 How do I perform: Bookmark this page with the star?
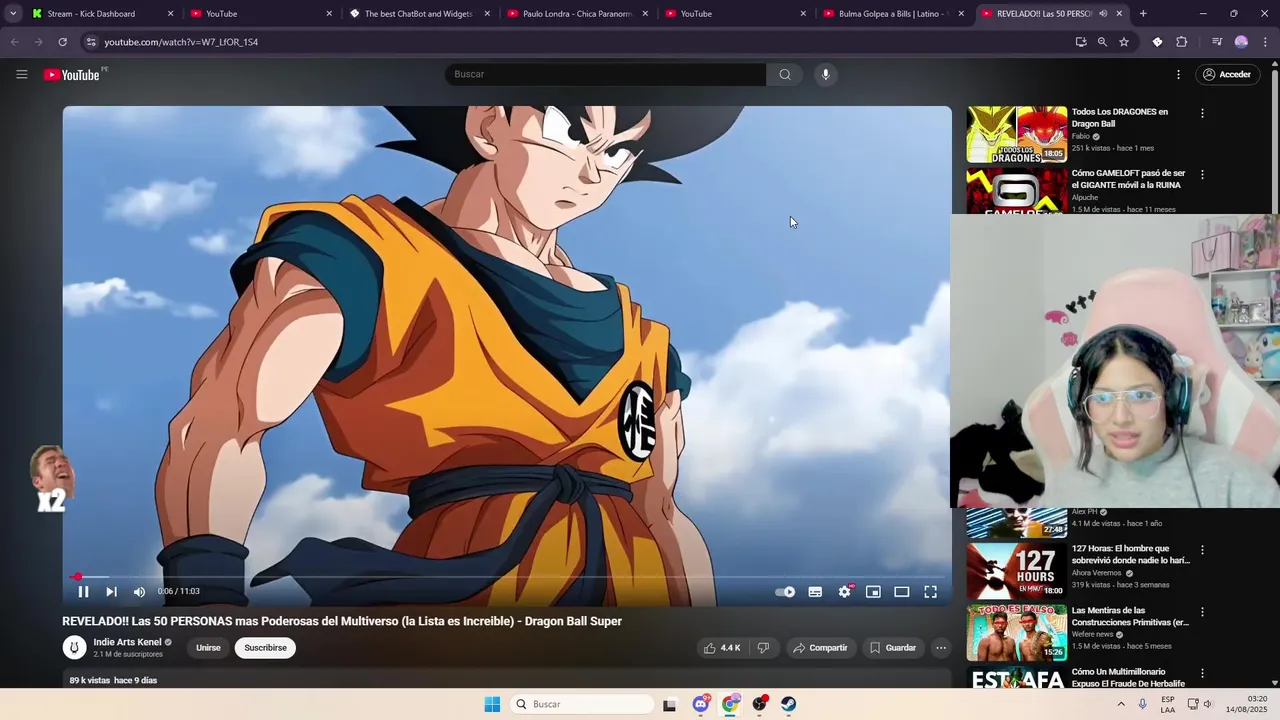coord(1124,42)
